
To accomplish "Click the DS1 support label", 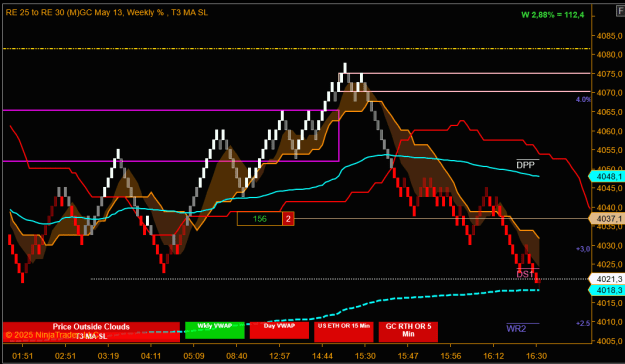I will 526,274.
